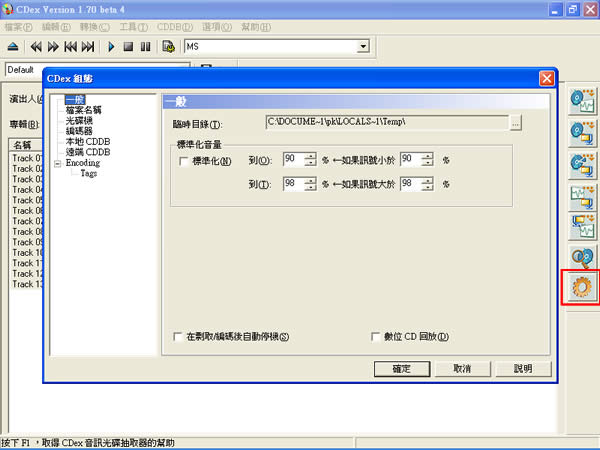Toggle 數位 CD 回放 checkbox

click(x=375, y=337)
